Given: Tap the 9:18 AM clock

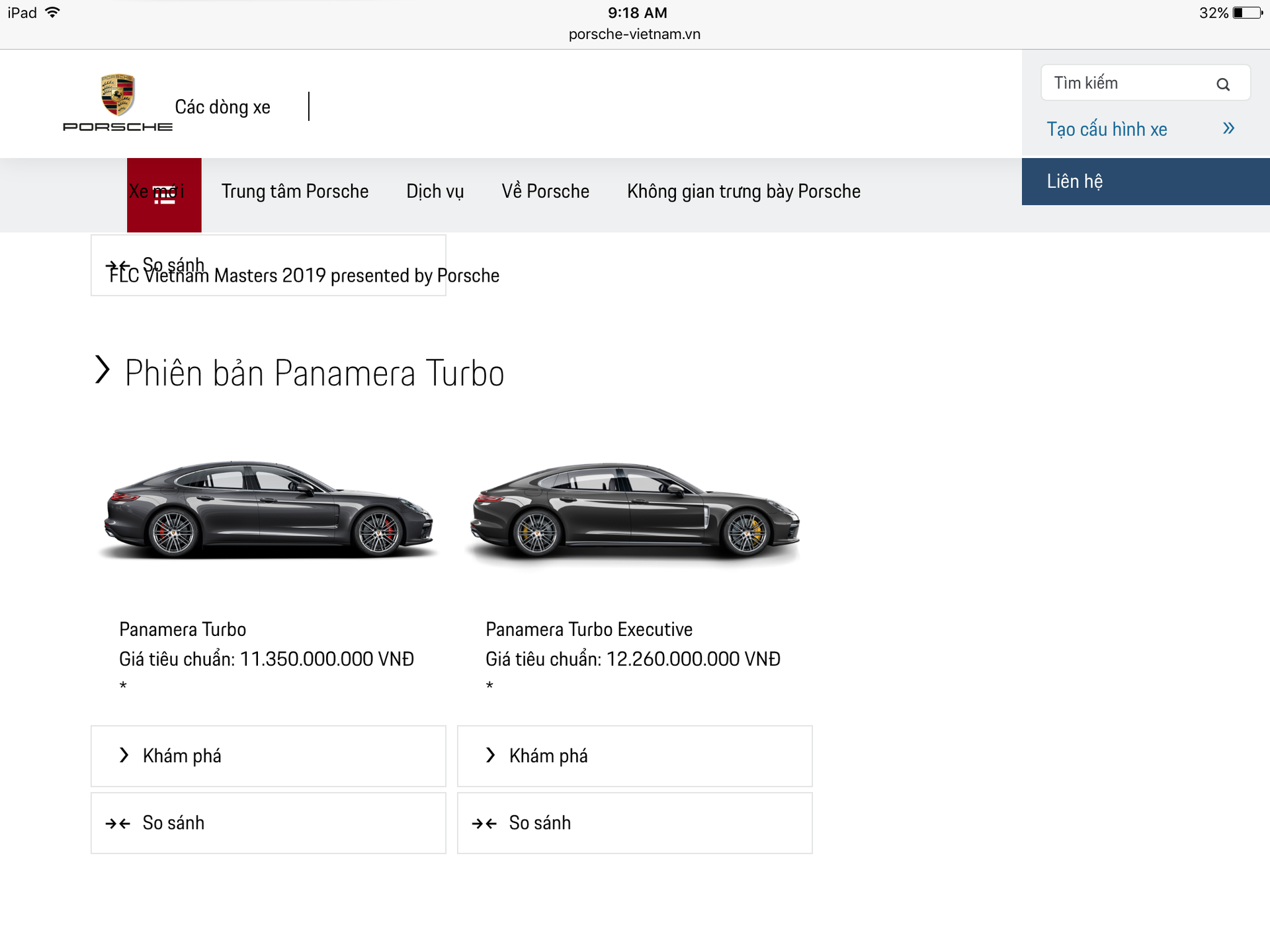Looking at the screenshot, I should 638,13.
